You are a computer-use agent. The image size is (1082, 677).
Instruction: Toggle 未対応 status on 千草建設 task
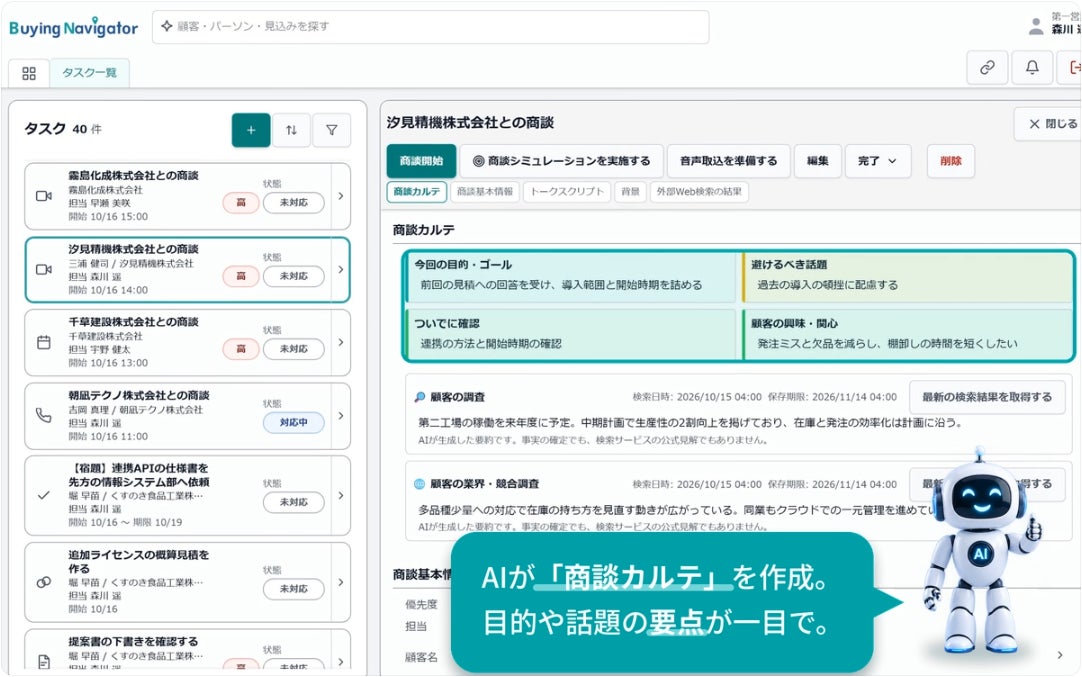pos(293,349)
